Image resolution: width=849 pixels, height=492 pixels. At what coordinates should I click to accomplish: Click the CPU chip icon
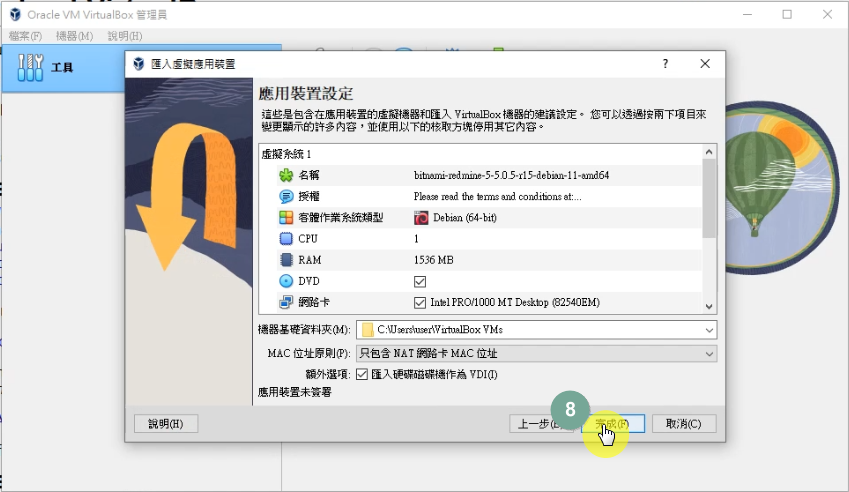(x=286, y=239)
